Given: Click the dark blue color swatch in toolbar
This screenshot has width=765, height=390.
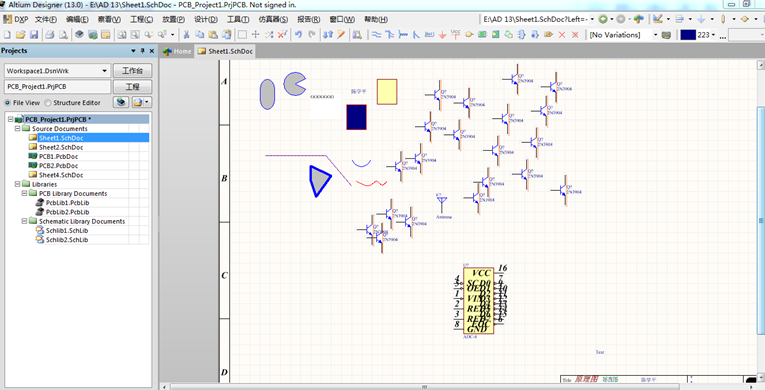Looking at the screenshot, I should (688, 35).
